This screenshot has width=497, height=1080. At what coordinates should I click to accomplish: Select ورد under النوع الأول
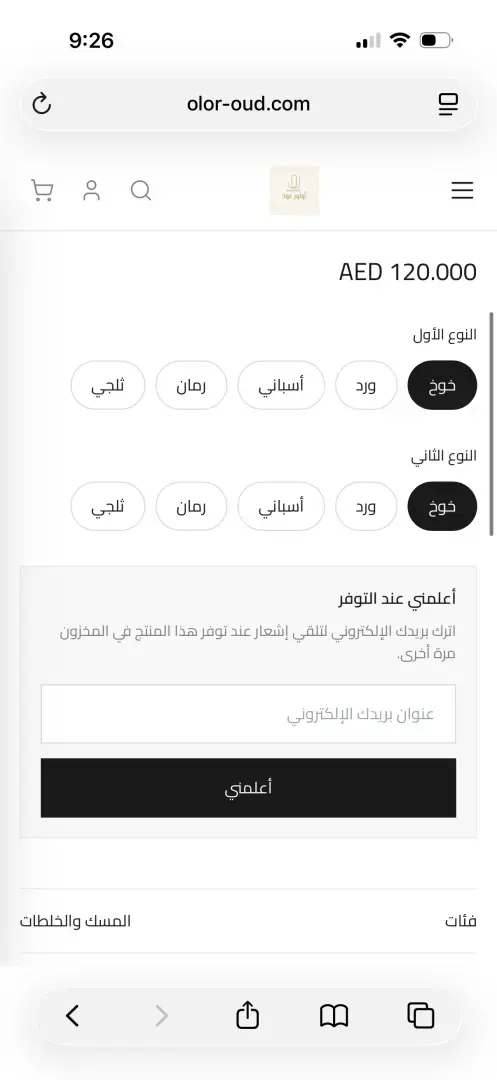[366, 385]
